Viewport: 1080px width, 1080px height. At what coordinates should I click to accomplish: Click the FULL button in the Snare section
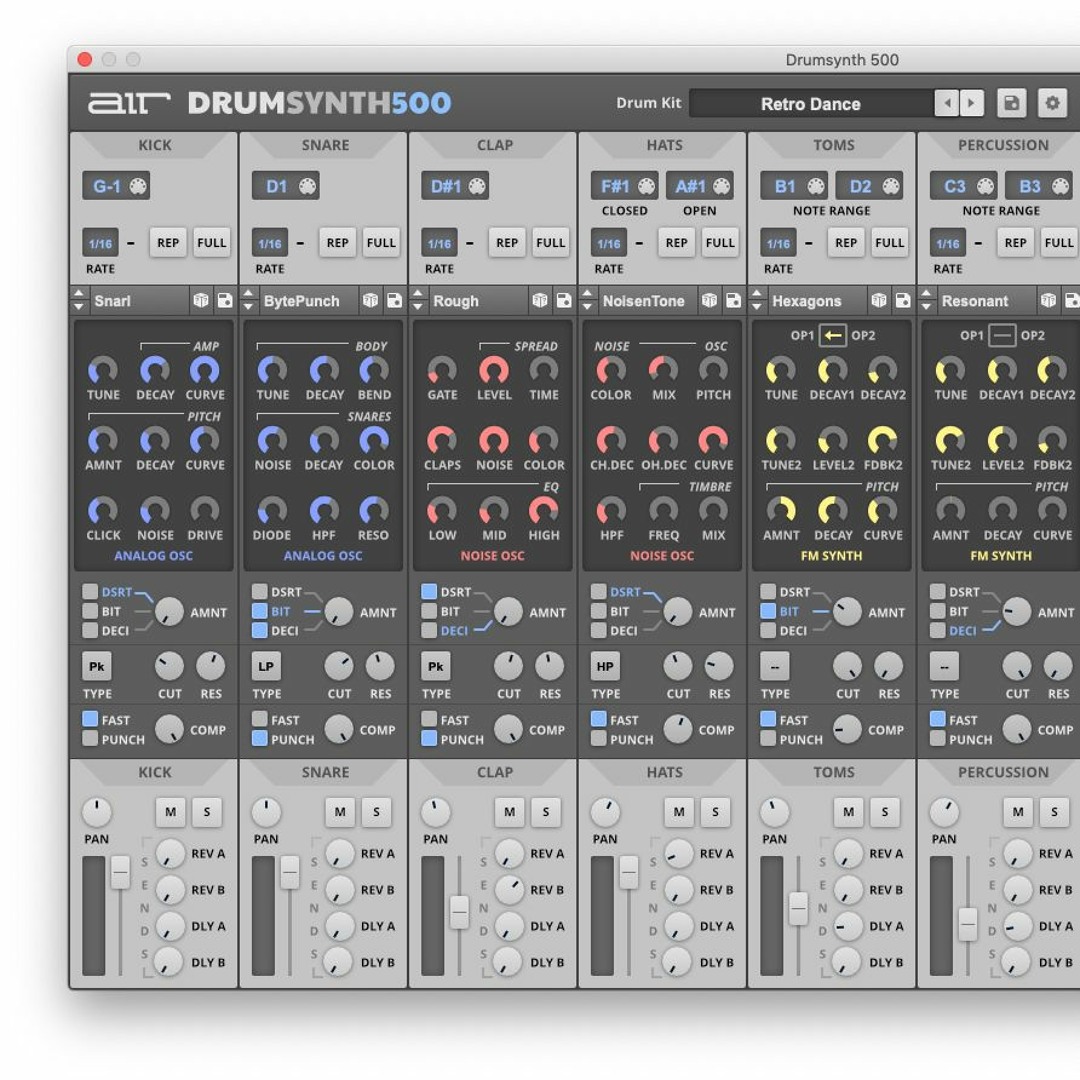pos(381,242)
